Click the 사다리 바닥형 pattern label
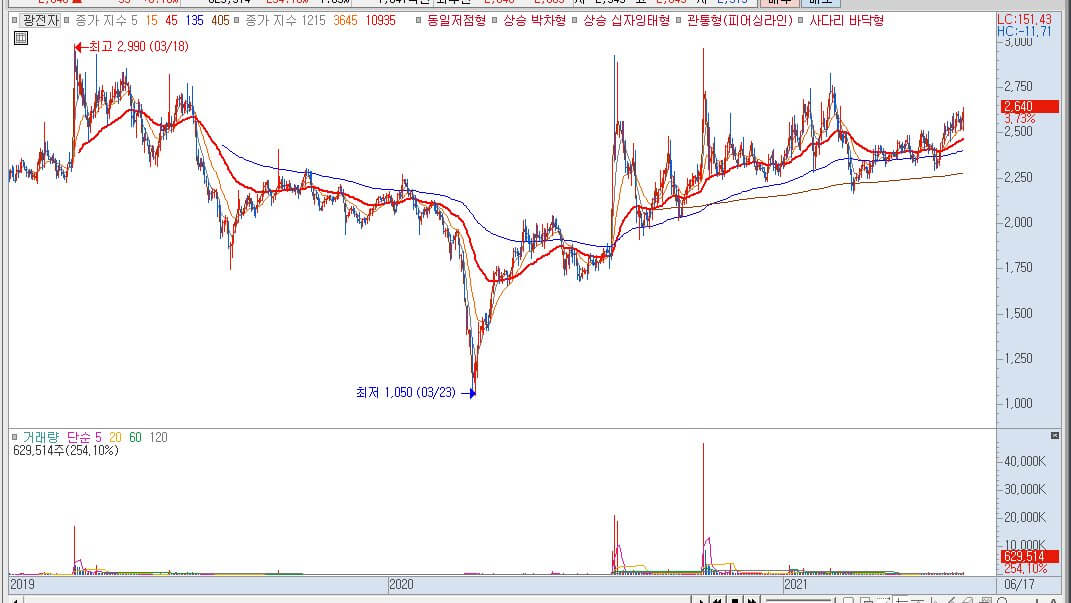This screenshot has width=1071, height=603. (847, 20)
